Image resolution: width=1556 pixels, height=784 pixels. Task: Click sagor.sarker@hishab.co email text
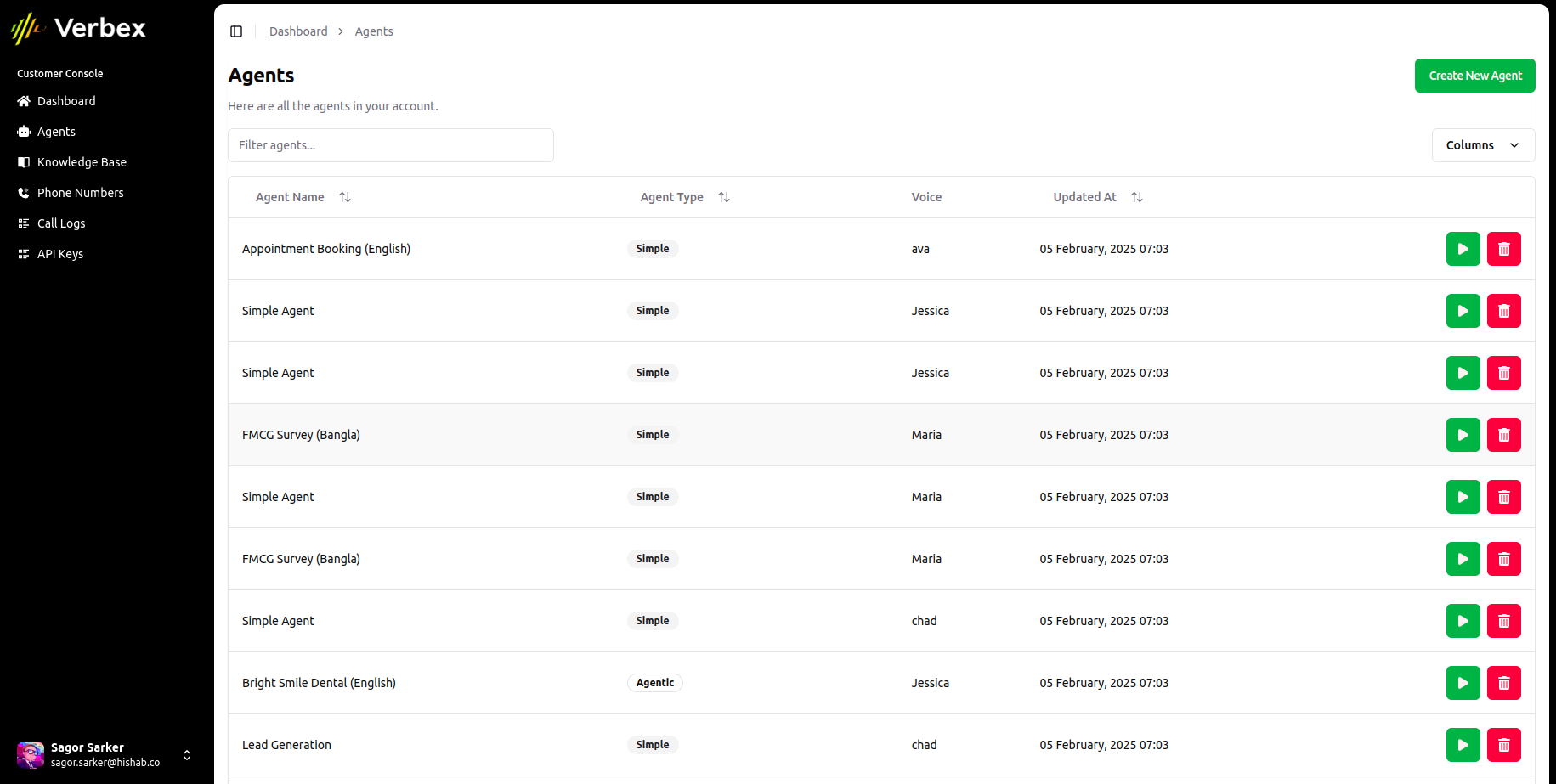tap(105, 763)
